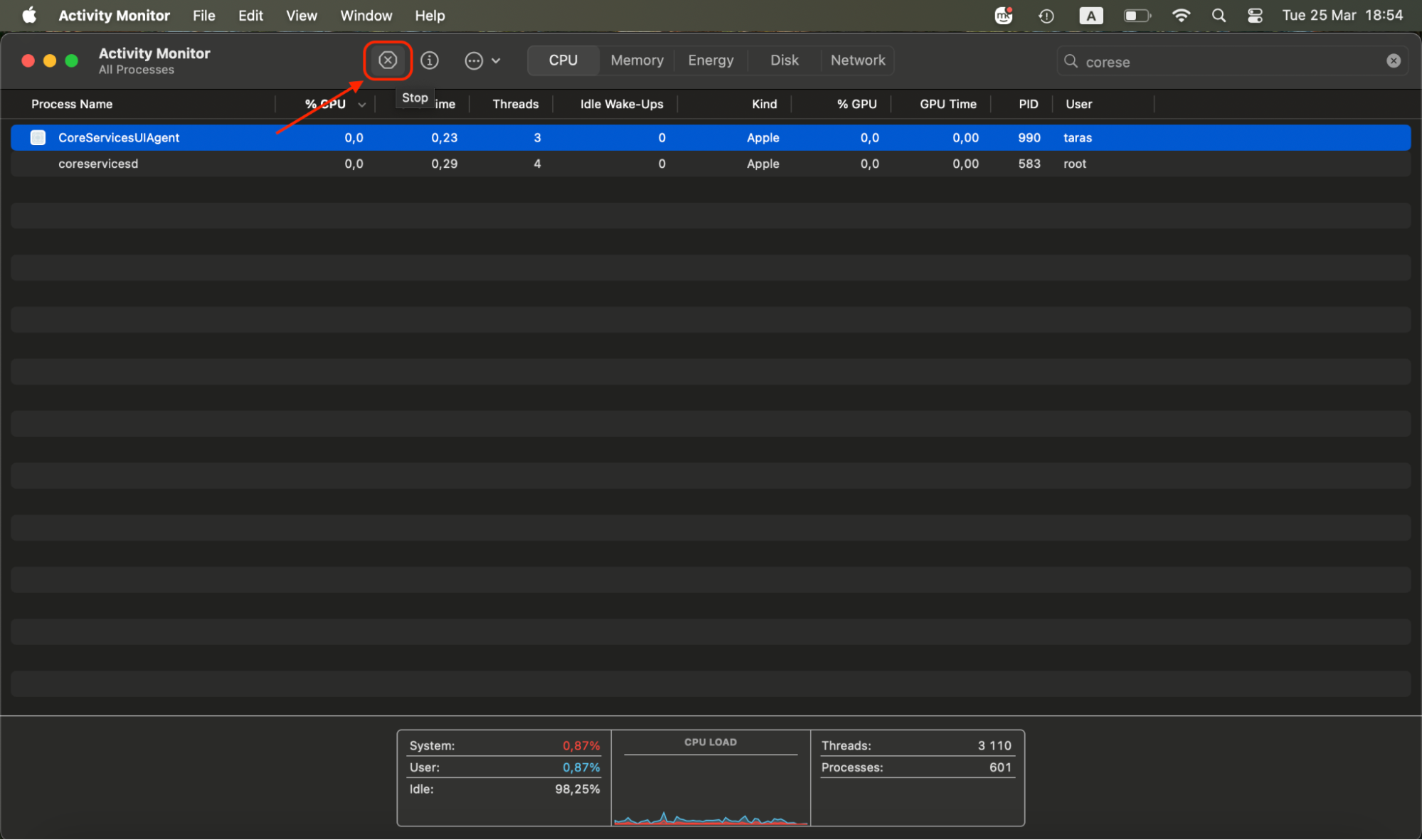Viewport: 1422px width, 840px height.
Task: Open the Window menu
Action: pos(366,15)
